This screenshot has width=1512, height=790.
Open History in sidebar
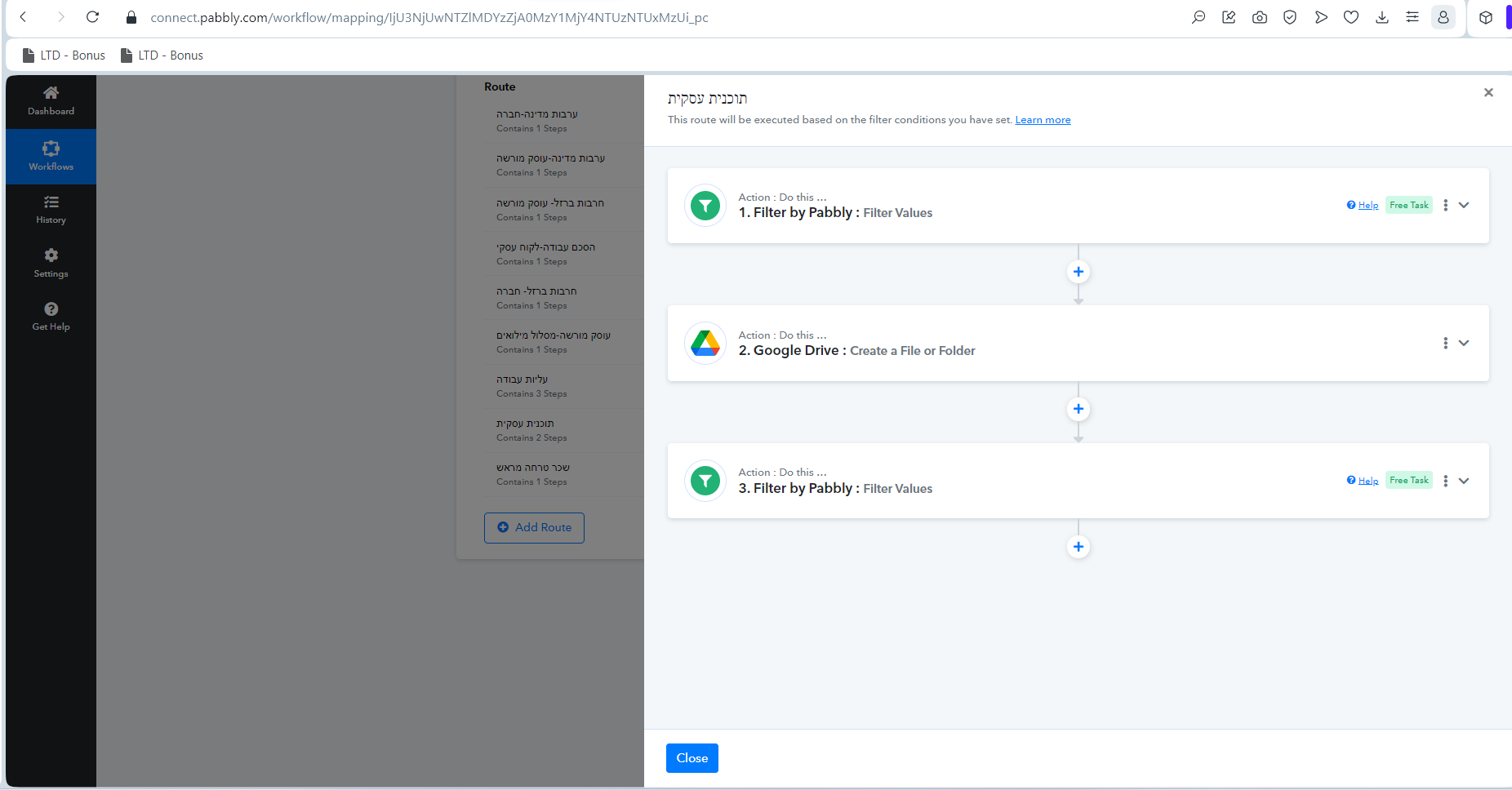51,210
